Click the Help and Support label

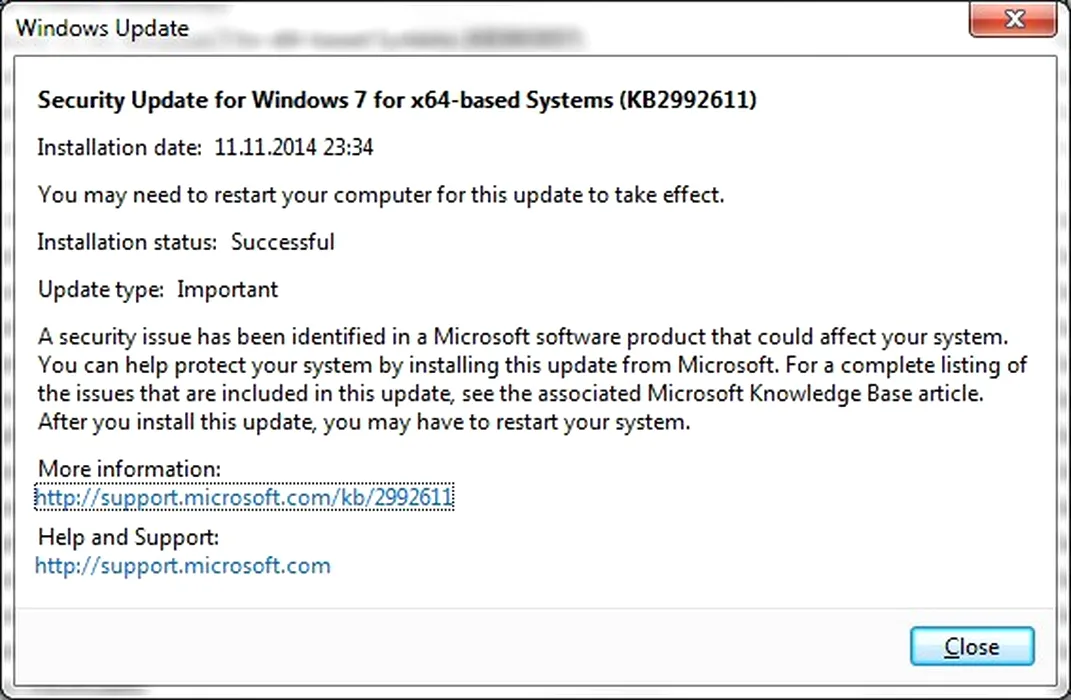[x=128, y=538]
